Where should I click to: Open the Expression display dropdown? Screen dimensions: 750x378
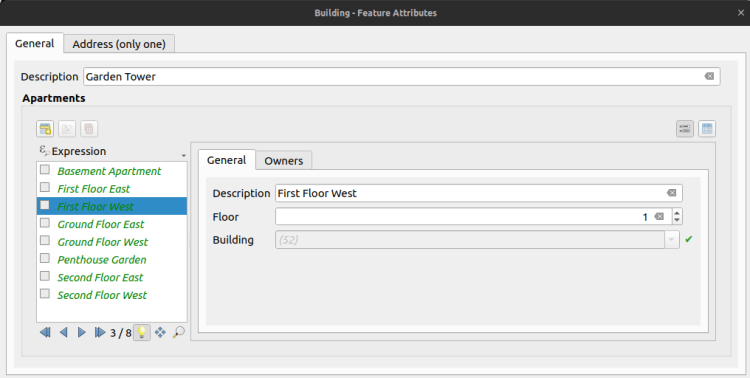[x=184, y=156]
